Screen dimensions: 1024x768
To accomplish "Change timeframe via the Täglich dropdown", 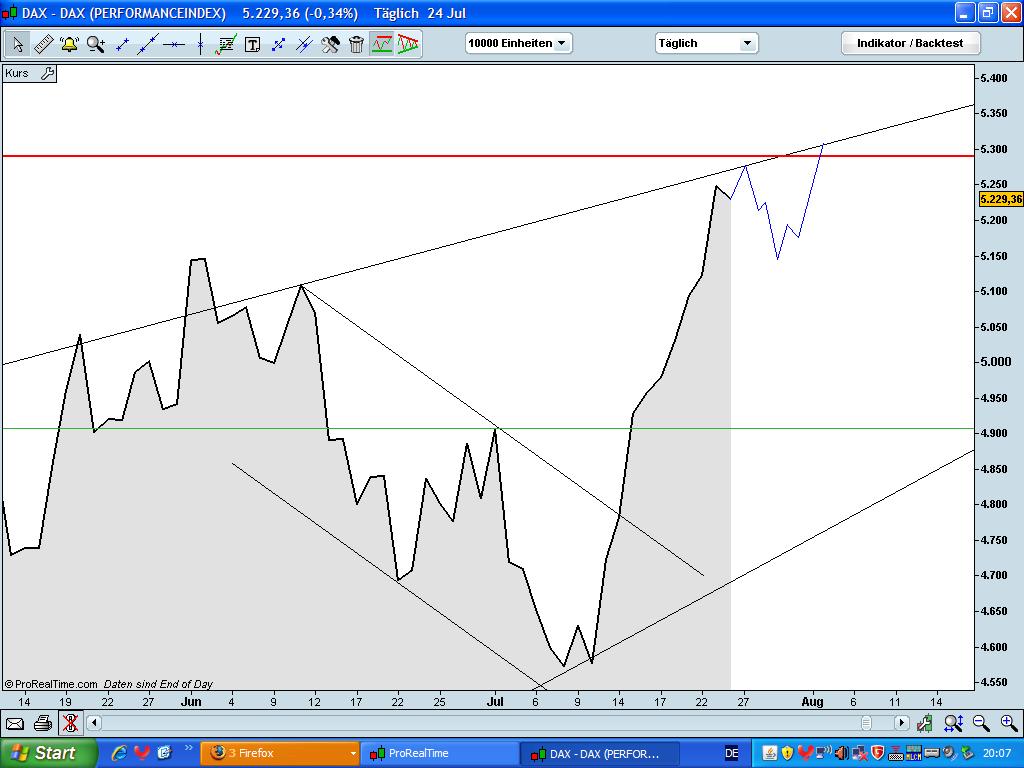I will tap(706, 43).
